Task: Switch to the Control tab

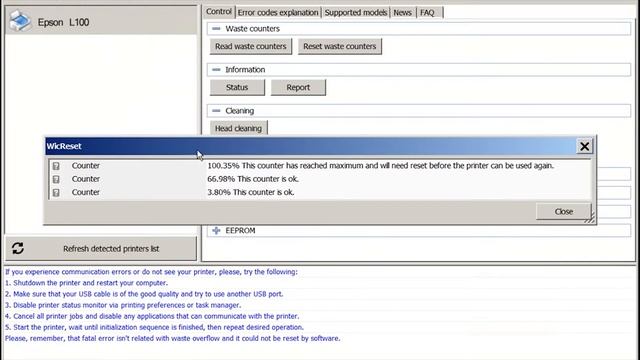Action: point(219,12)
